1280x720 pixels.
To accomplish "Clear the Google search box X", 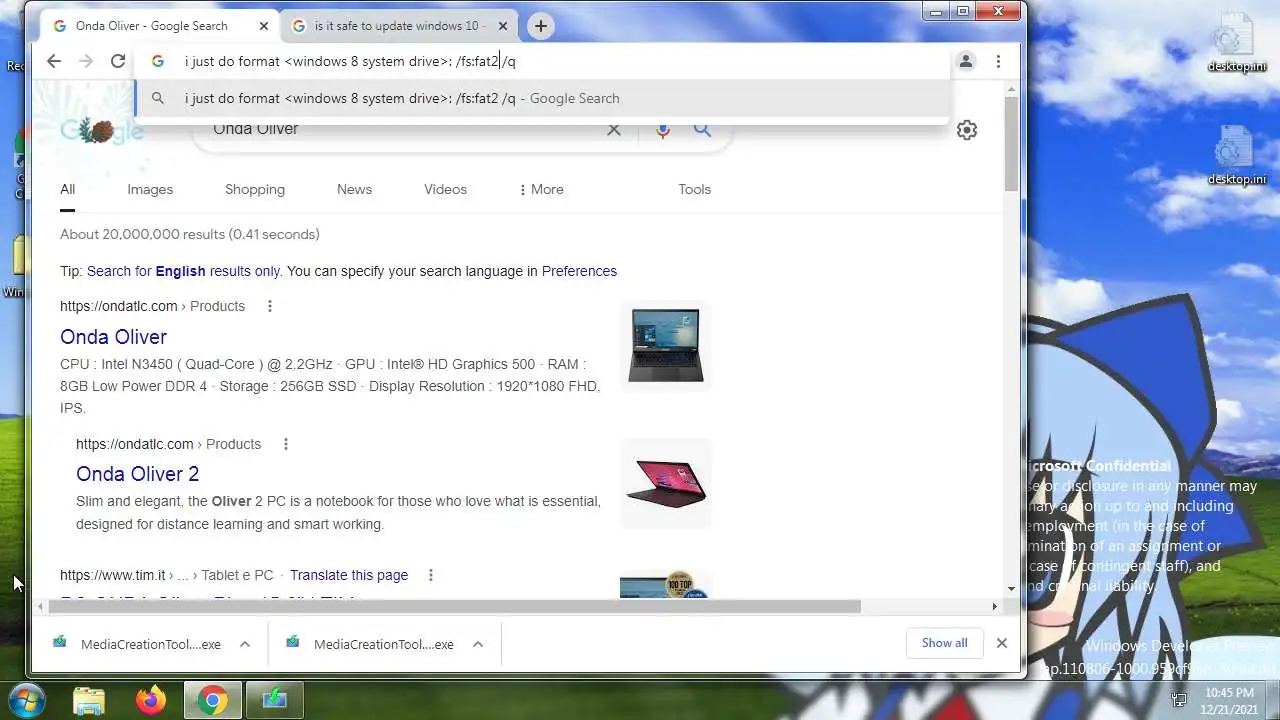I will (614, 129).
